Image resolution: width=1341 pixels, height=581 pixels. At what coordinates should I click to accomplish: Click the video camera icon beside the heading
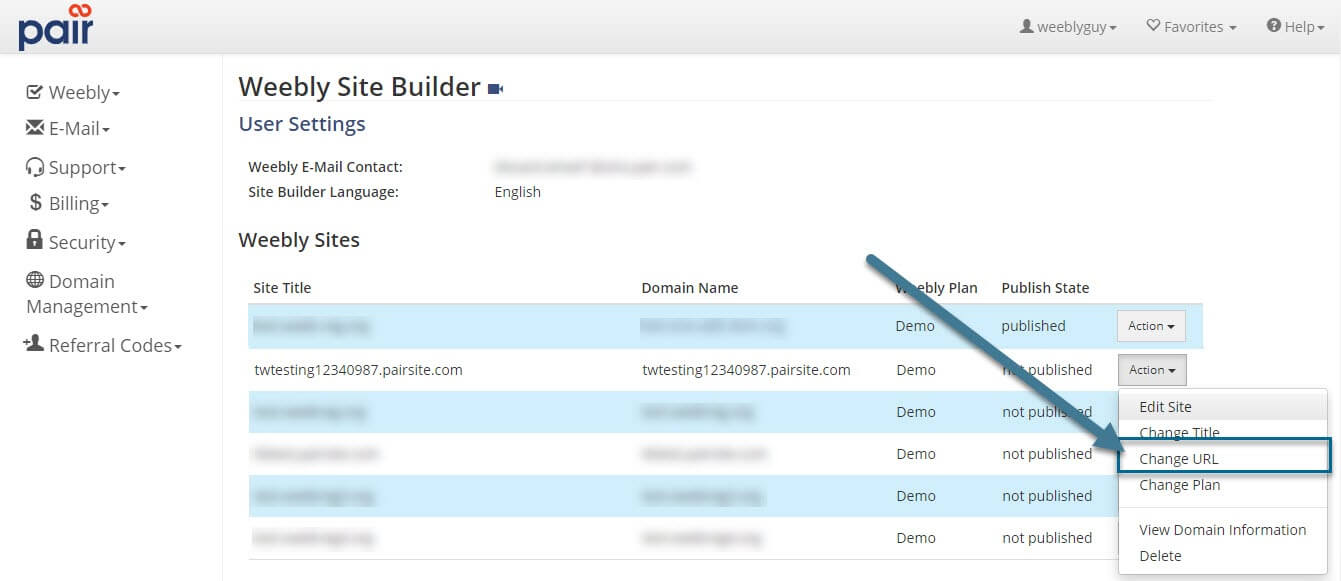495,90
